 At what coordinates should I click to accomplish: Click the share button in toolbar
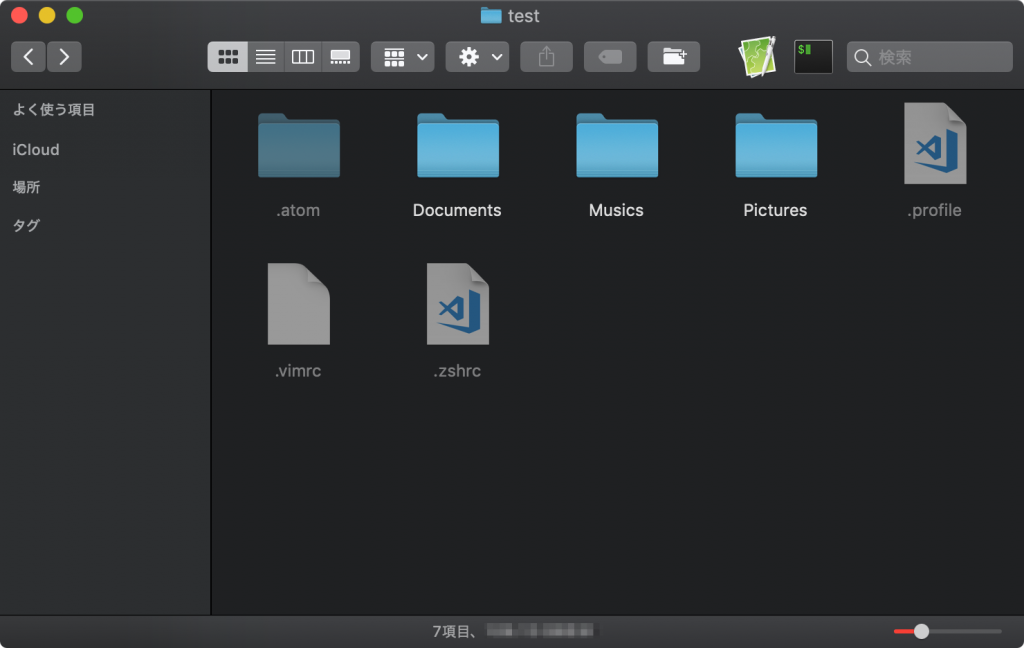[546, 57]
